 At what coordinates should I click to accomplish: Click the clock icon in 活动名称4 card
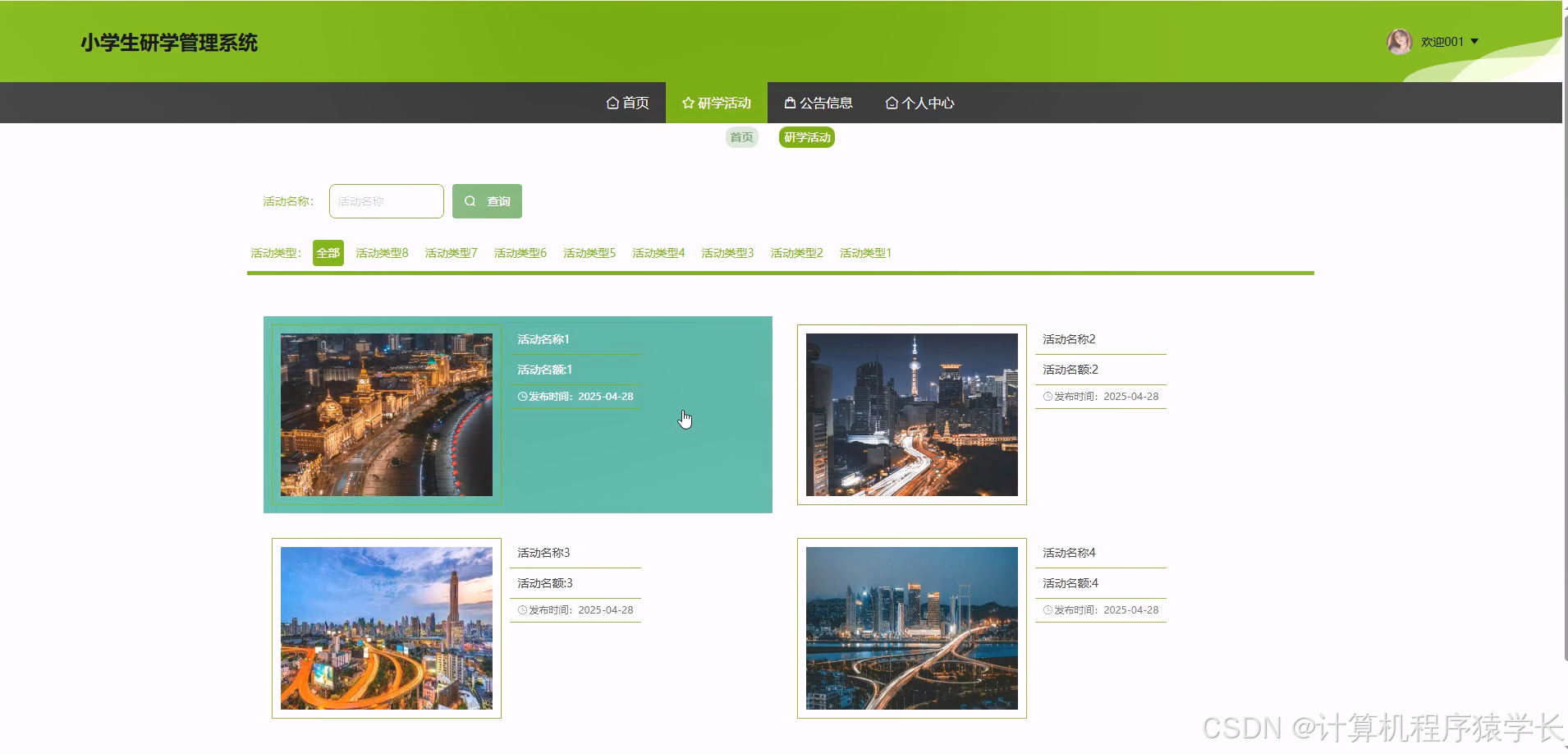[1048, 610]
